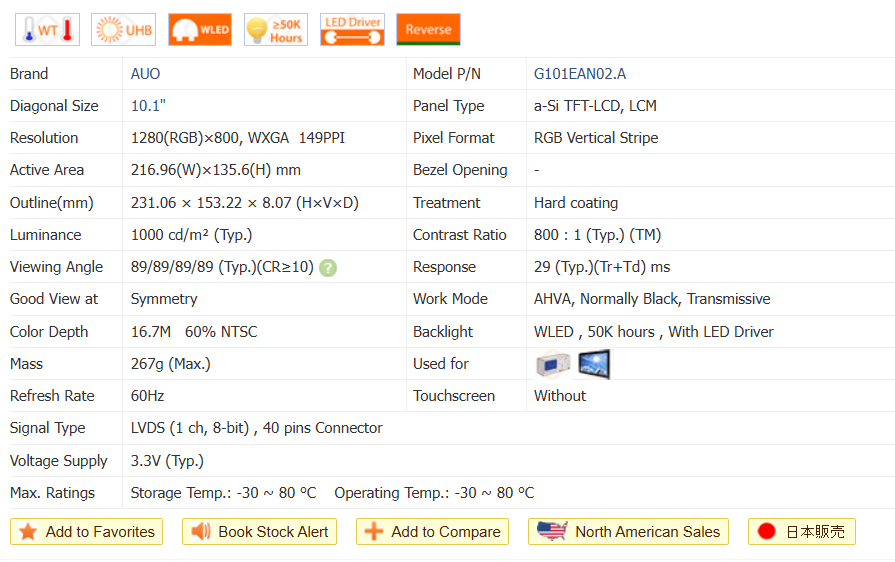Click the LED Driver badge icon
895x562 pixels.
pyautogui.click(x=352, y=30)
